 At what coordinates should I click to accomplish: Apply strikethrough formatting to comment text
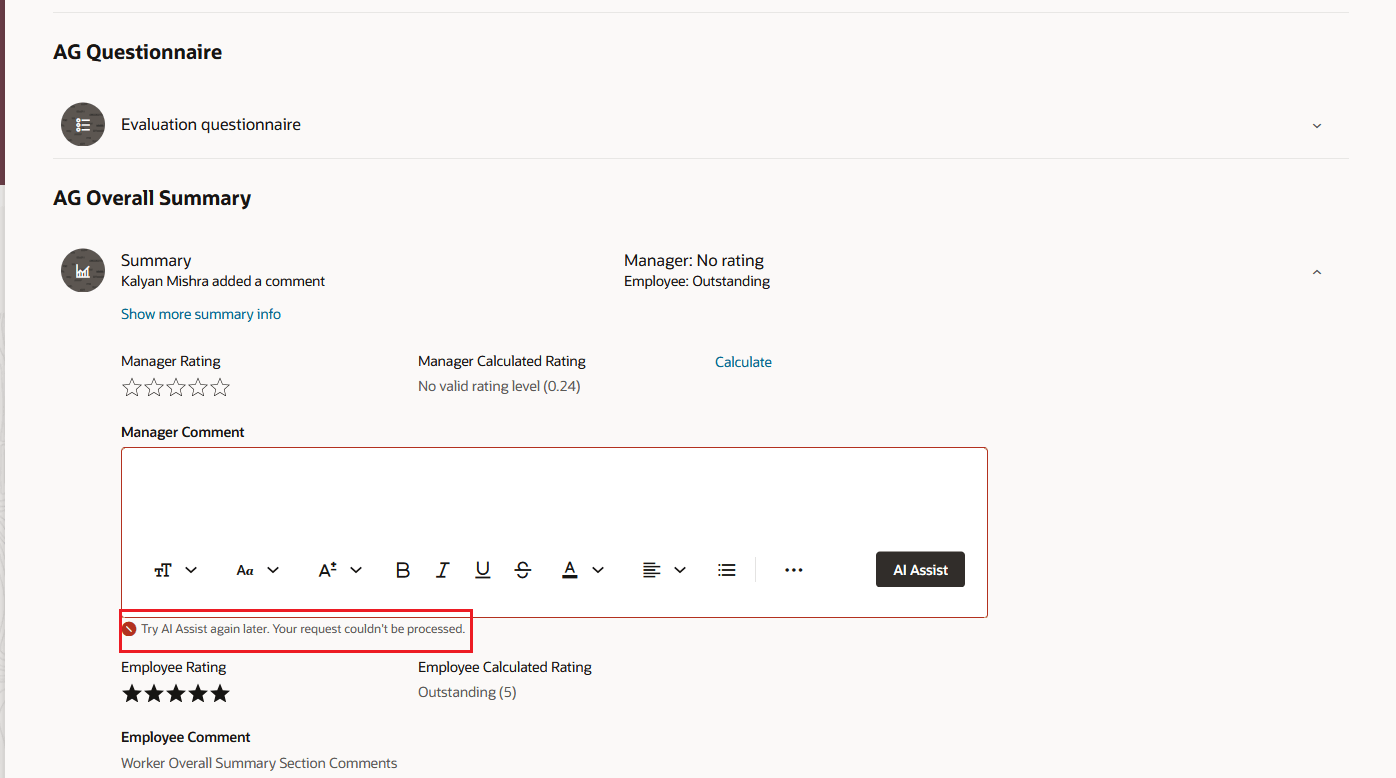[522, 569]
